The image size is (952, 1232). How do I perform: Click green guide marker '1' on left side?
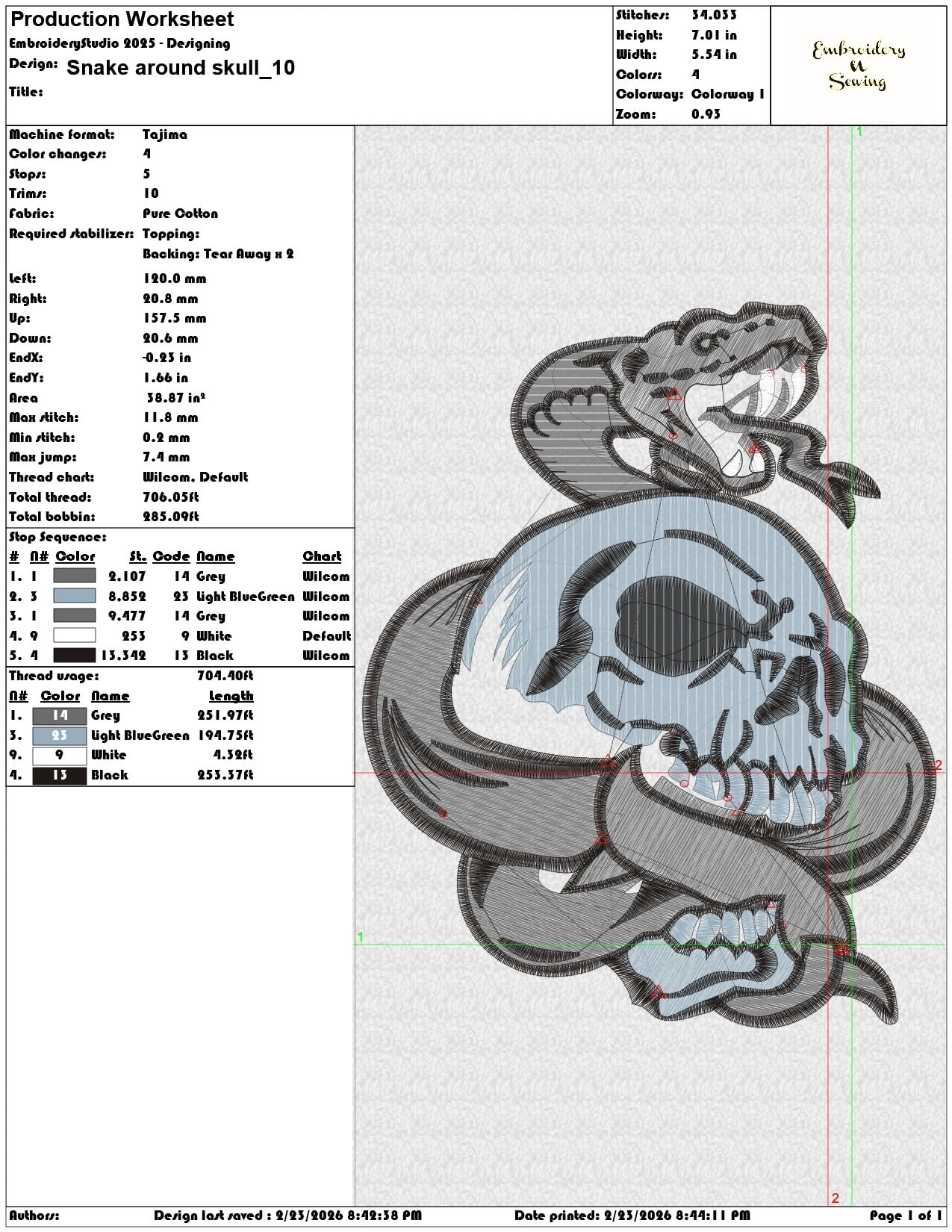click(x=361, y=937)
